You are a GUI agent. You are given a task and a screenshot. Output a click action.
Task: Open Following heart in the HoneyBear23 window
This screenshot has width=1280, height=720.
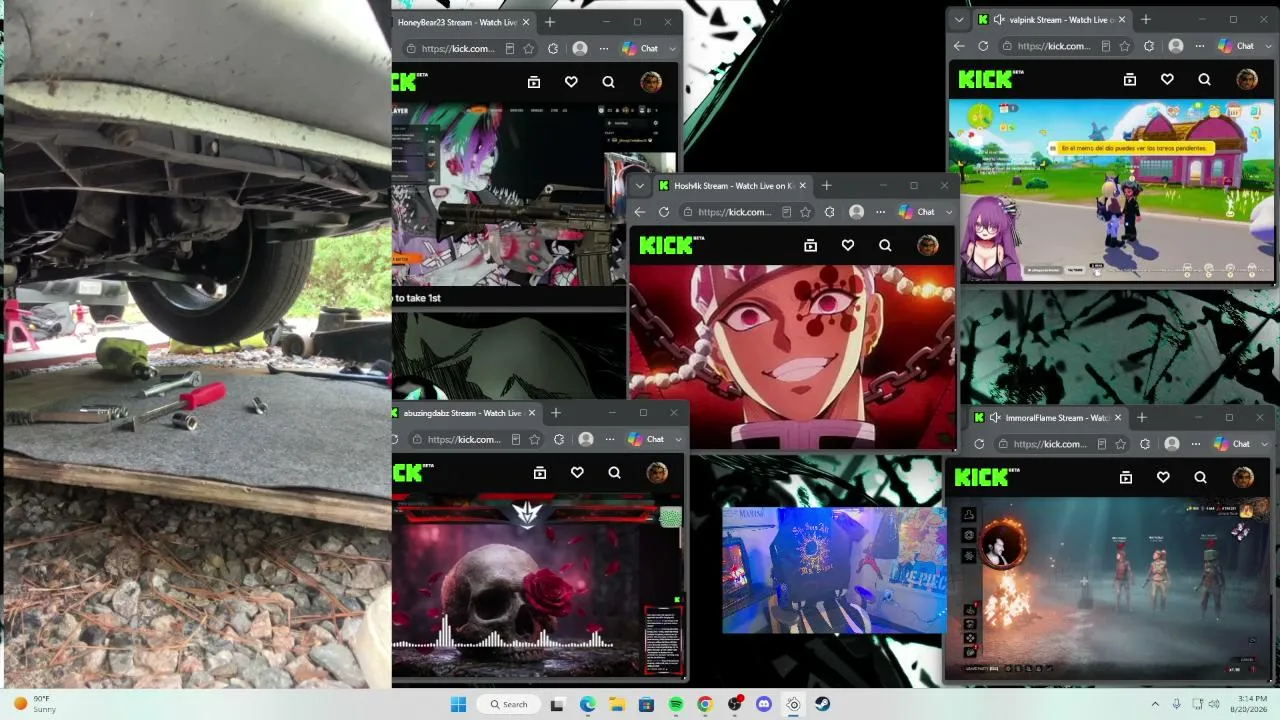[x=571, y=82]
